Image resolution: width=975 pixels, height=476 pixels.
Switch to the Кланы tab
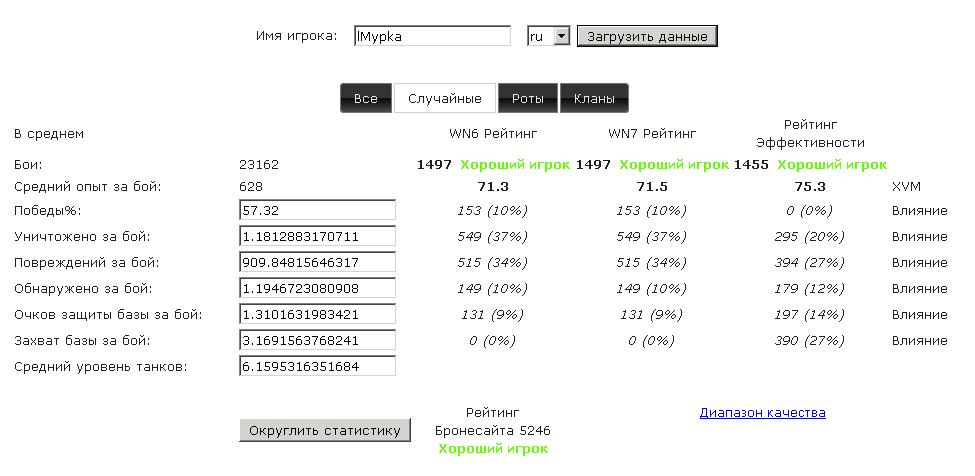(594, 98)
